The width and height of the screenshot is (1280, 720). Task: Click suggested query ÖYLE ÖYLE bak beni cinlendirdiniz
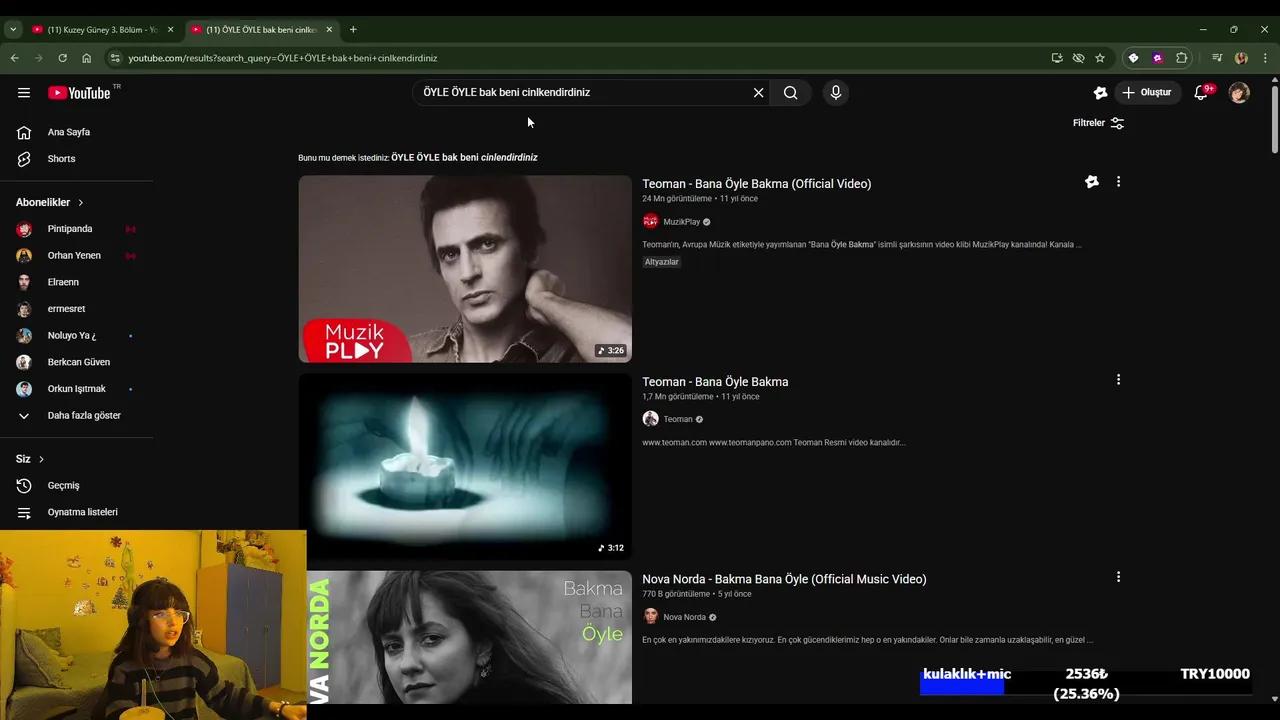464,157
